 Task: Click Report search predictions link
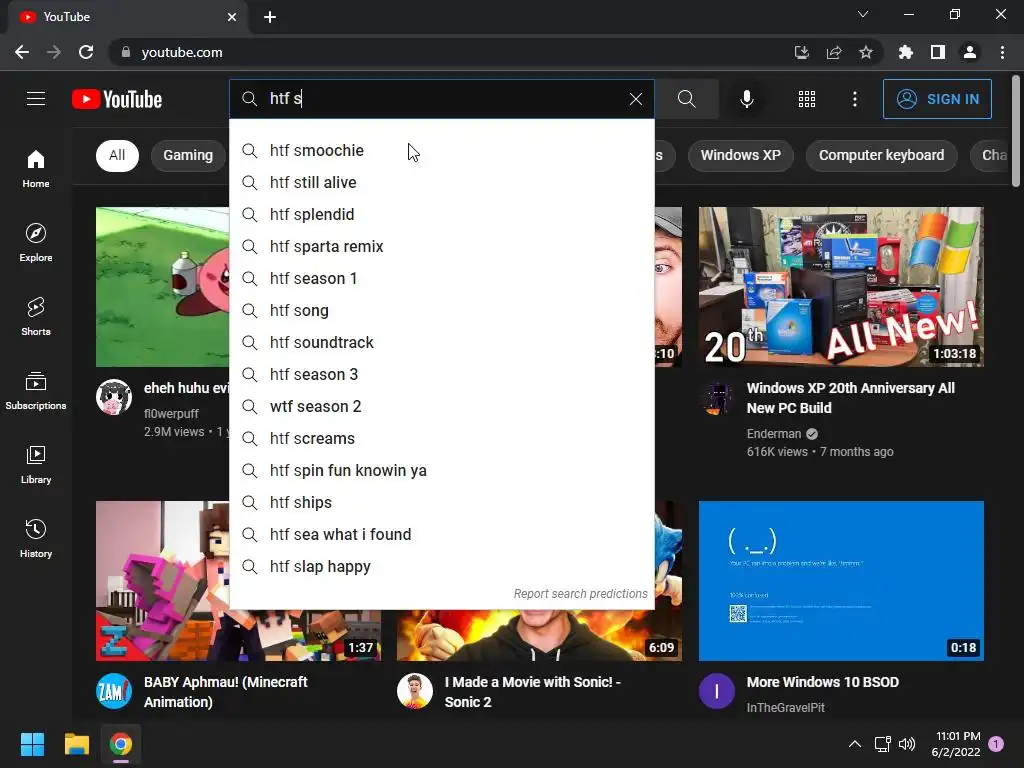581,594
